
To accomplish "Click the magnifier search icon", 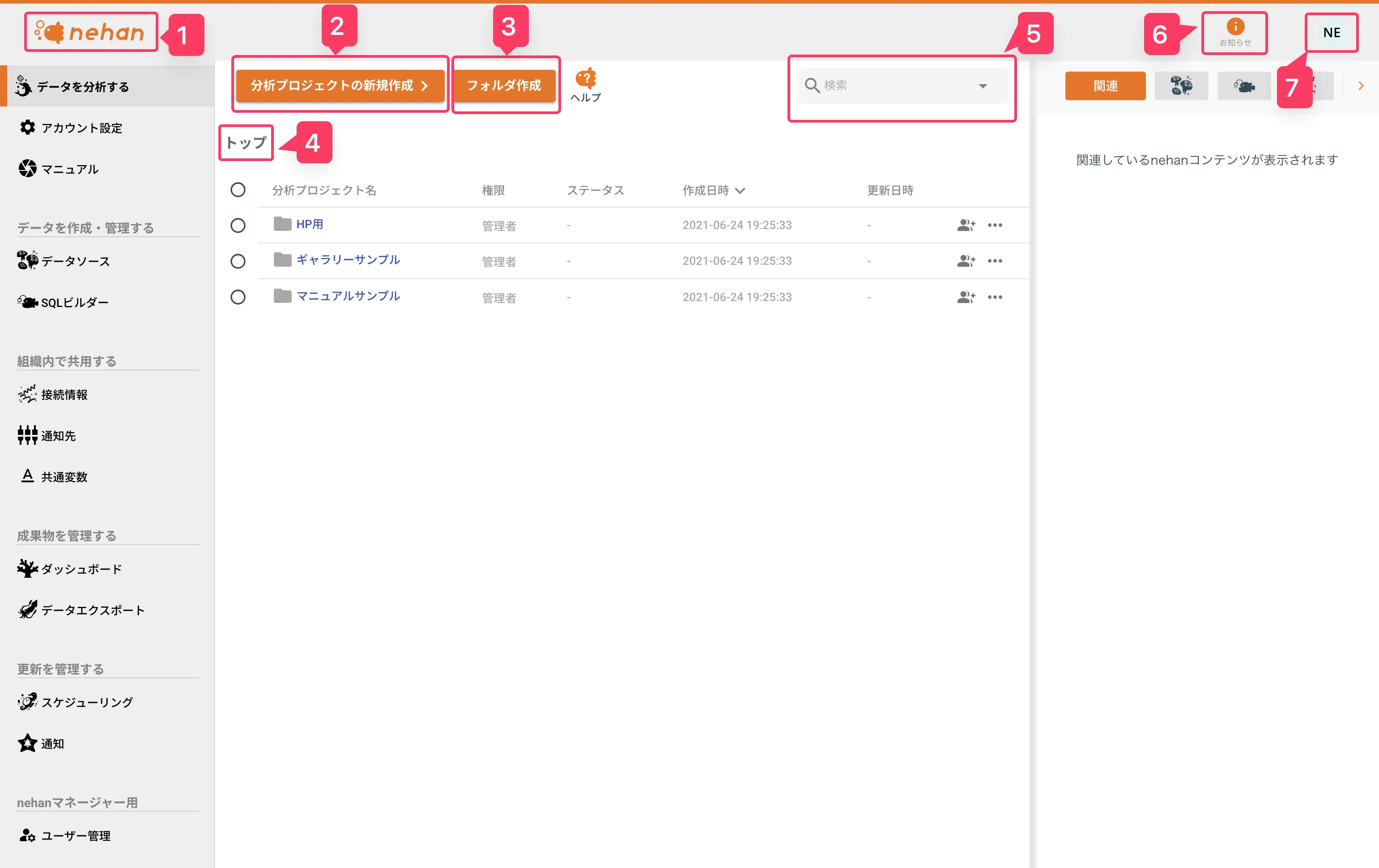I will click(812, 85).
